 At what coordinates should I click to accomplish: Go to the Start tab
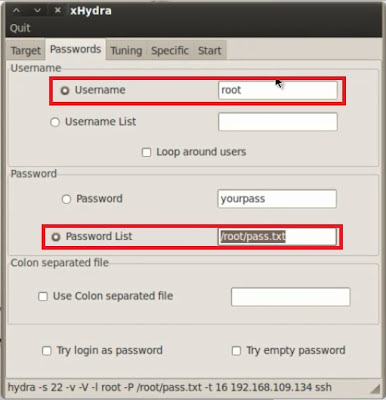(209, 51)
